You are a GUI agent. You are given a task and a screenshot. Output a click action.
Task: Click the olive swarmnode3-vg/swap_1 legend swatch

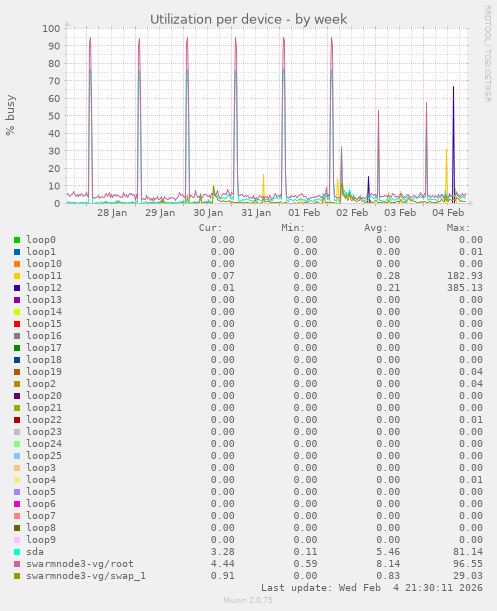17,576
